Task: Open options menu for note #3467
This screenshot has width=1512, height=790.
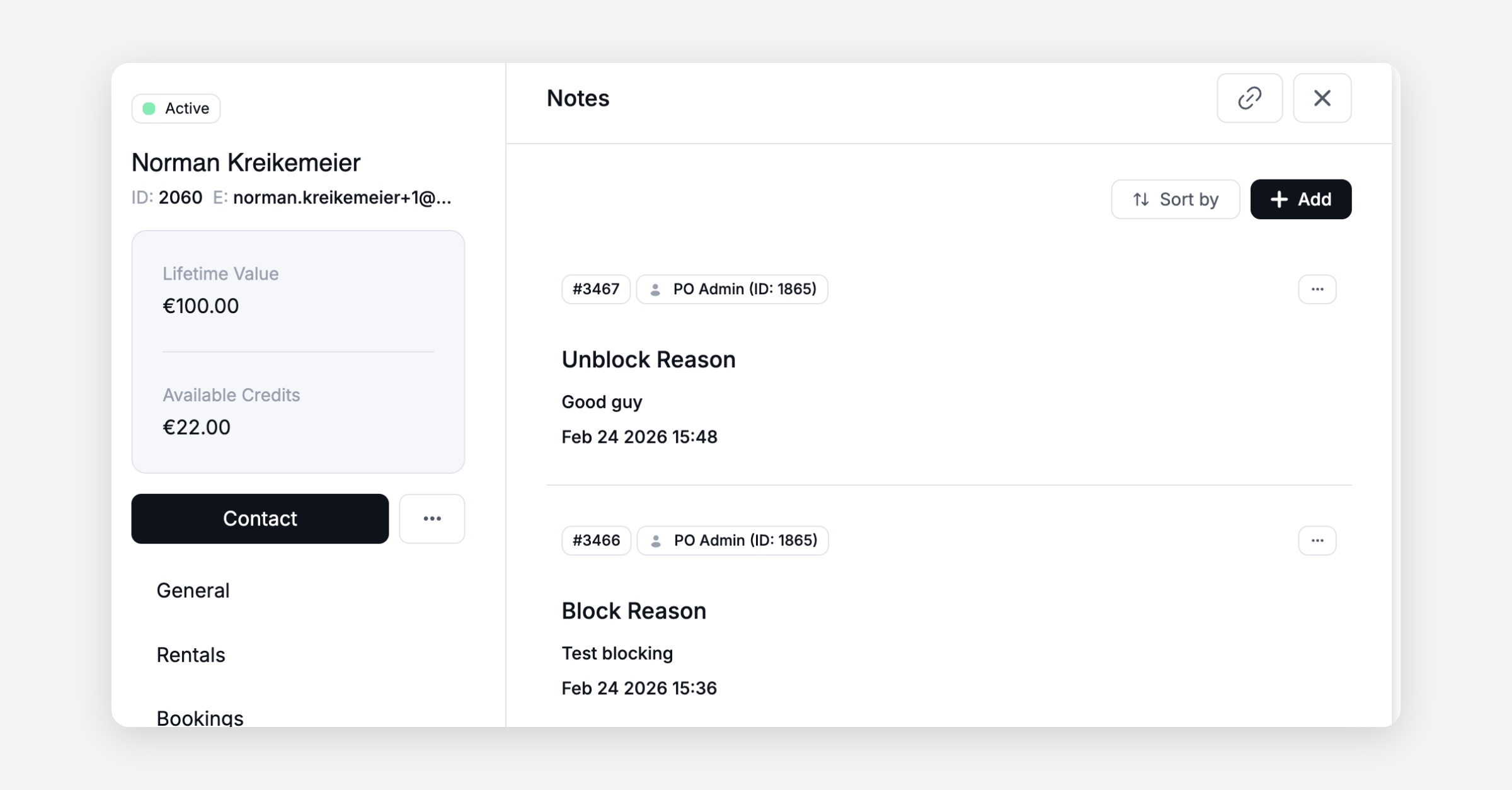Action: coord(1317,289)
